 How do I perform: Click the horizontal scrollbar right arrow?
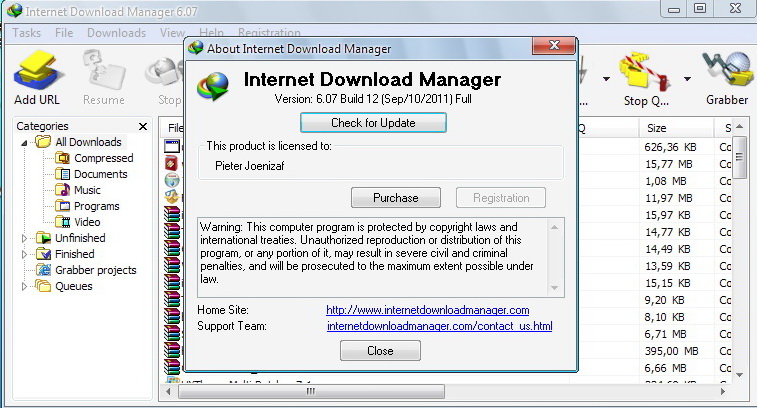[722, 392]
